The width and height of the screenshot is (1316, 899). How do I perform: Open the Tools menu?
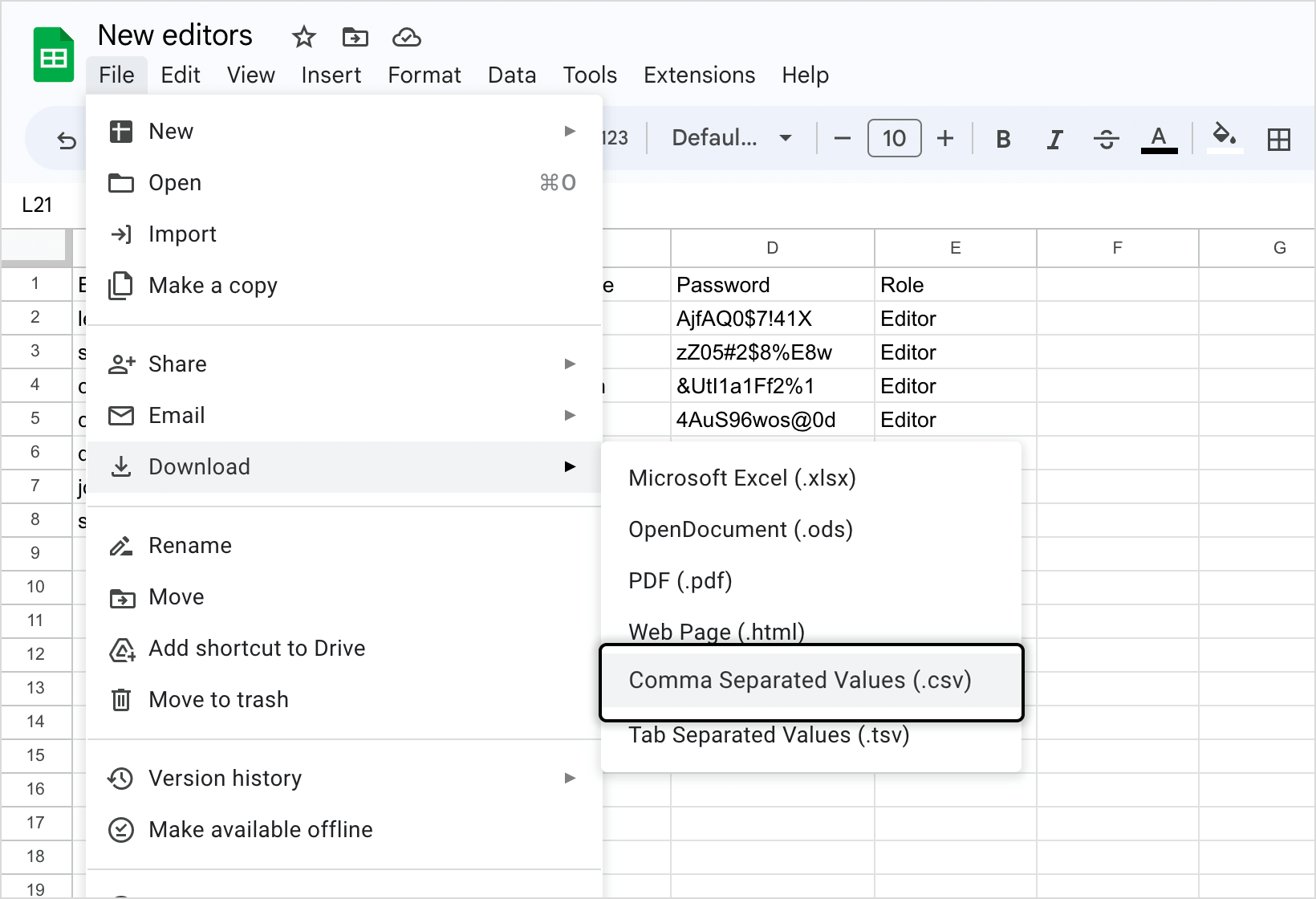pos(590,75)
